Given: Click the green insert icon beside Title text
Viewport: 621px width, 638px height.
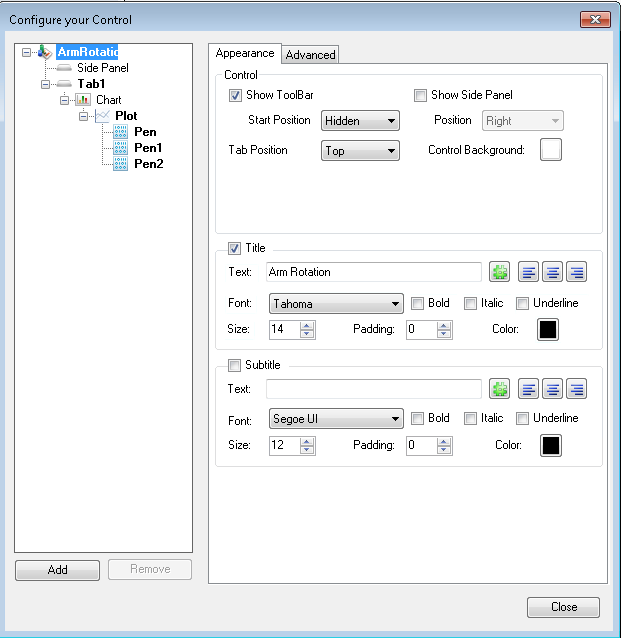Looking at the screenshot, I should [499, 272].
